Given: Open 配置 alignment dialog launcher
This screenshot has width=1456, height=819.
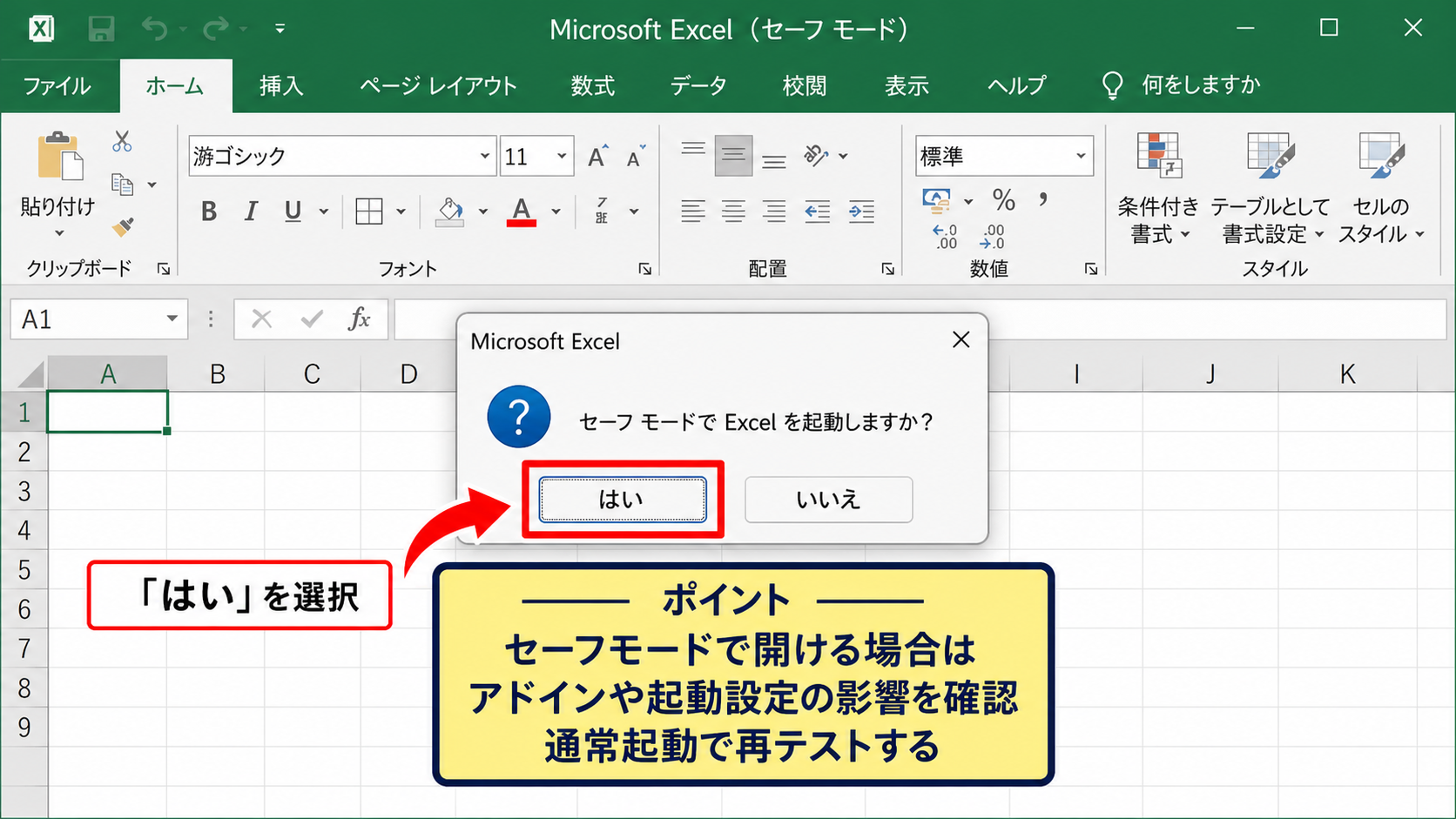Looking at the screenshot, I should (887, 269).
